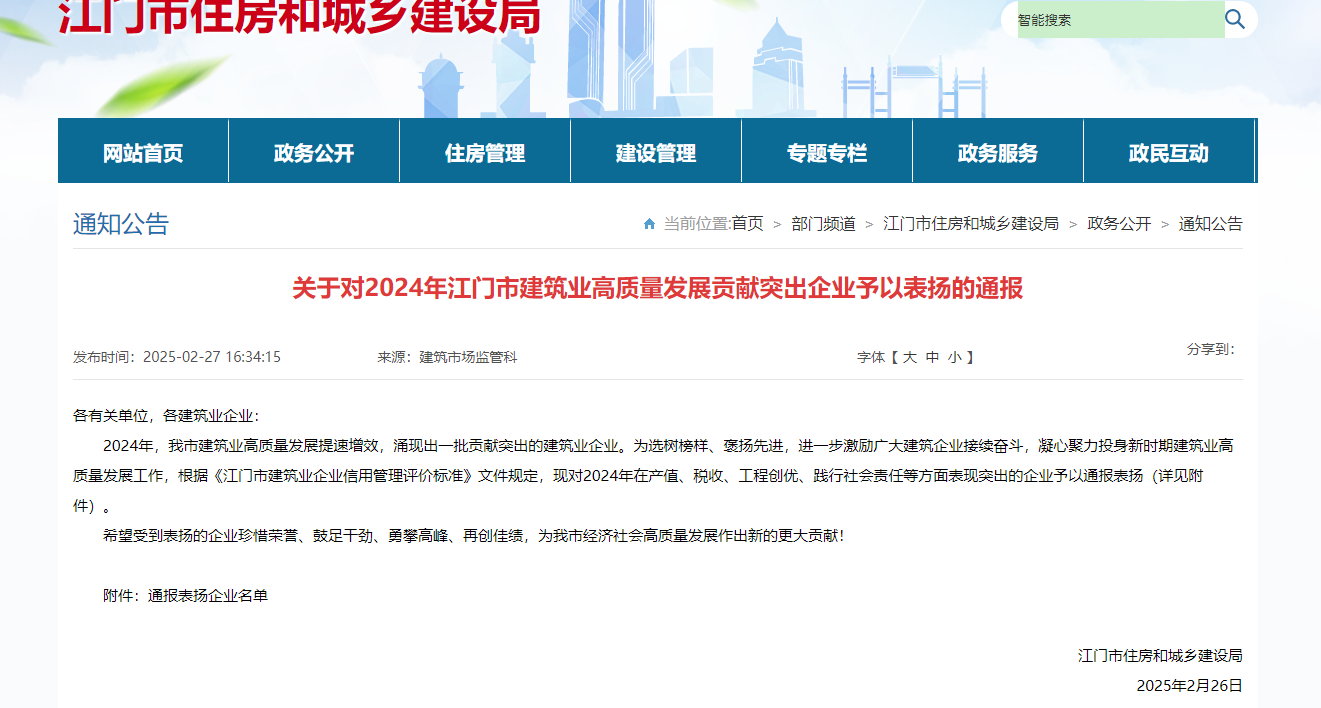Click the red article title about 2024年表扬通报

coord(657,289)
